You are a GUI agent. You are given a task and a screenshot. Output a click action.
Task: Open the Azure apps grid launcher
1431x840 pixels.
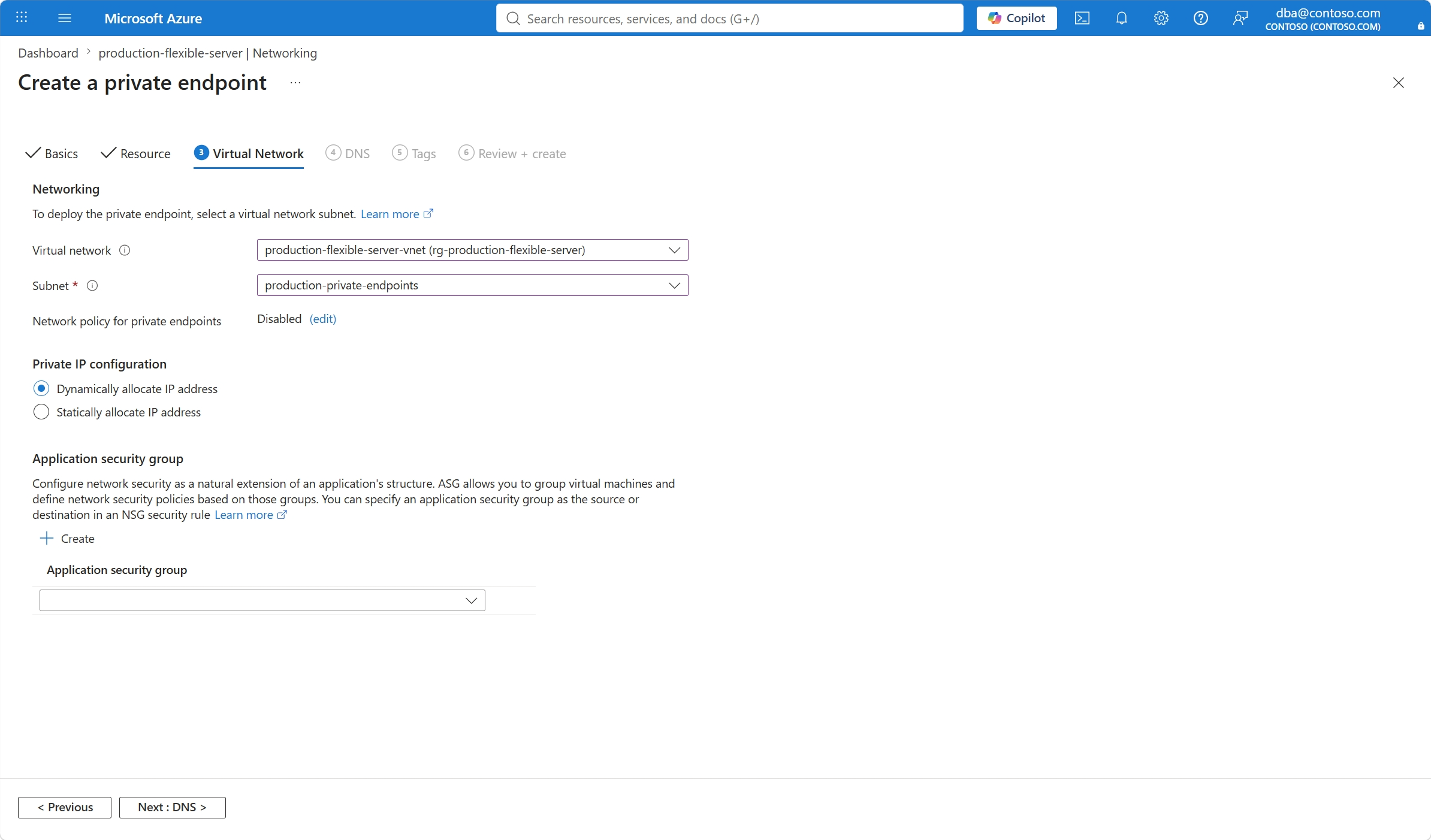click(22, 18)
